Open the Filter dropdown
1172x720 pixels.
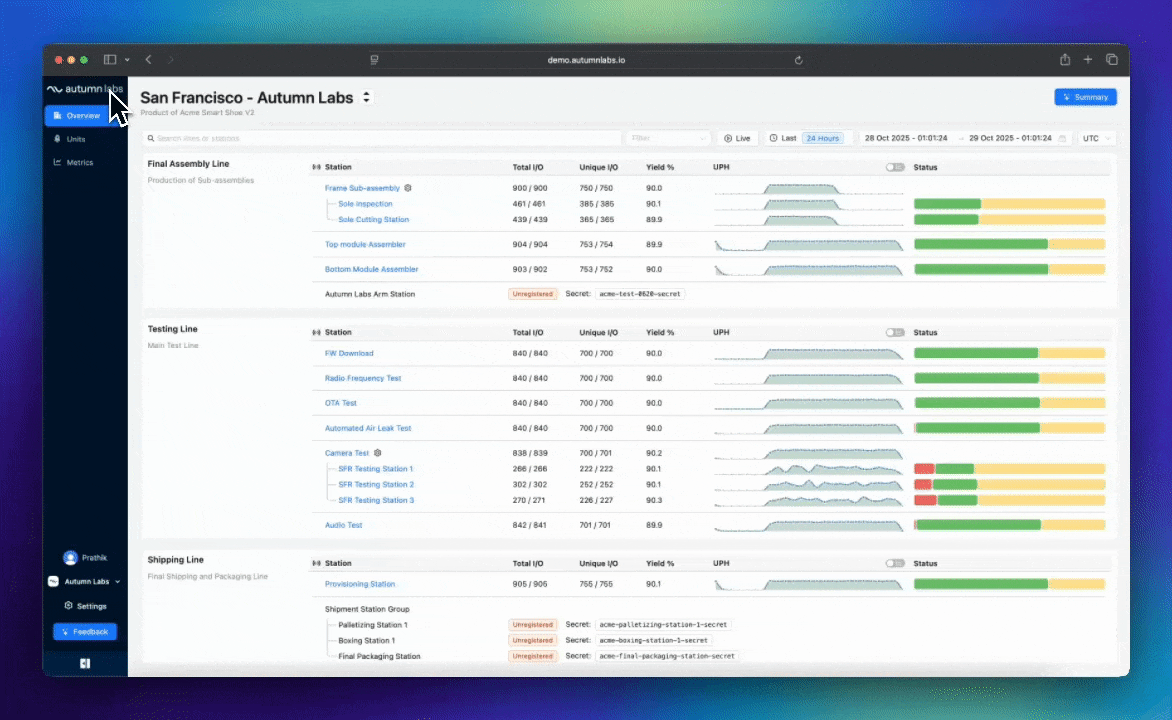[x=669, y=138]
